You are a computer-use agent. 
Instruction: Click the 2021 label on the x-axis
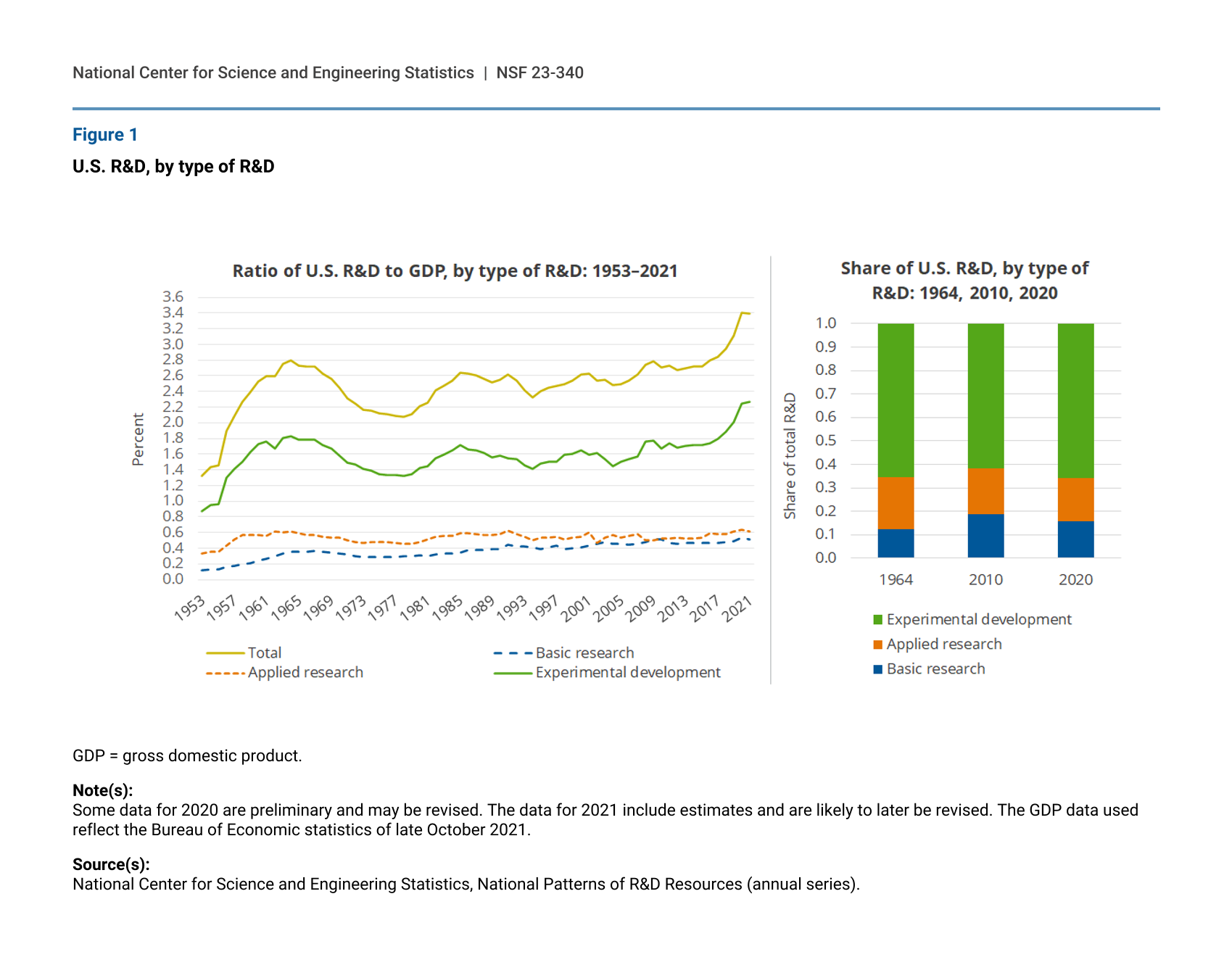(x=737, y=608)
